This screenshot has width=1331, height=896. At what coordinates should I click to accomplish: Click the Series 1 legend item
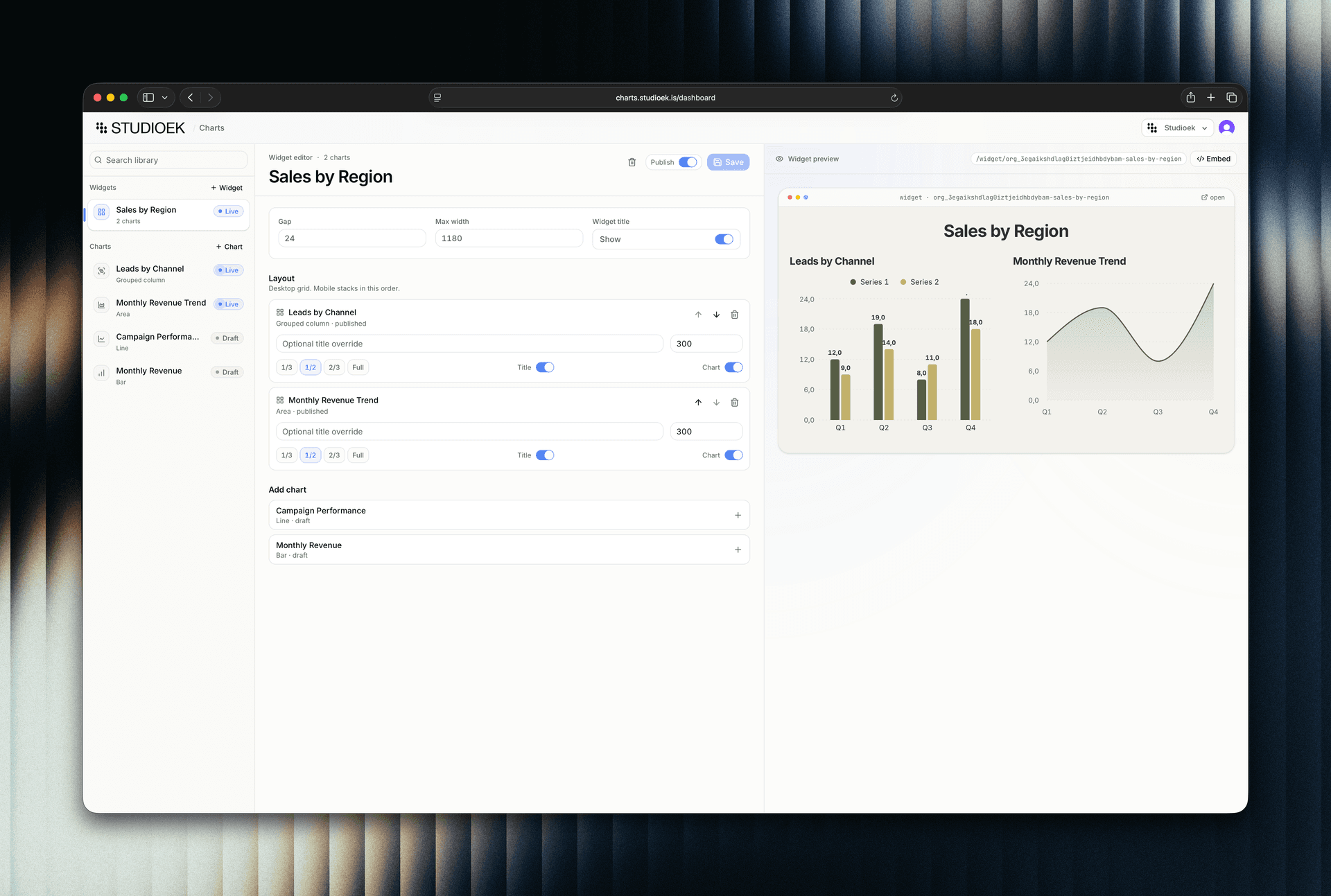point(869,282)
